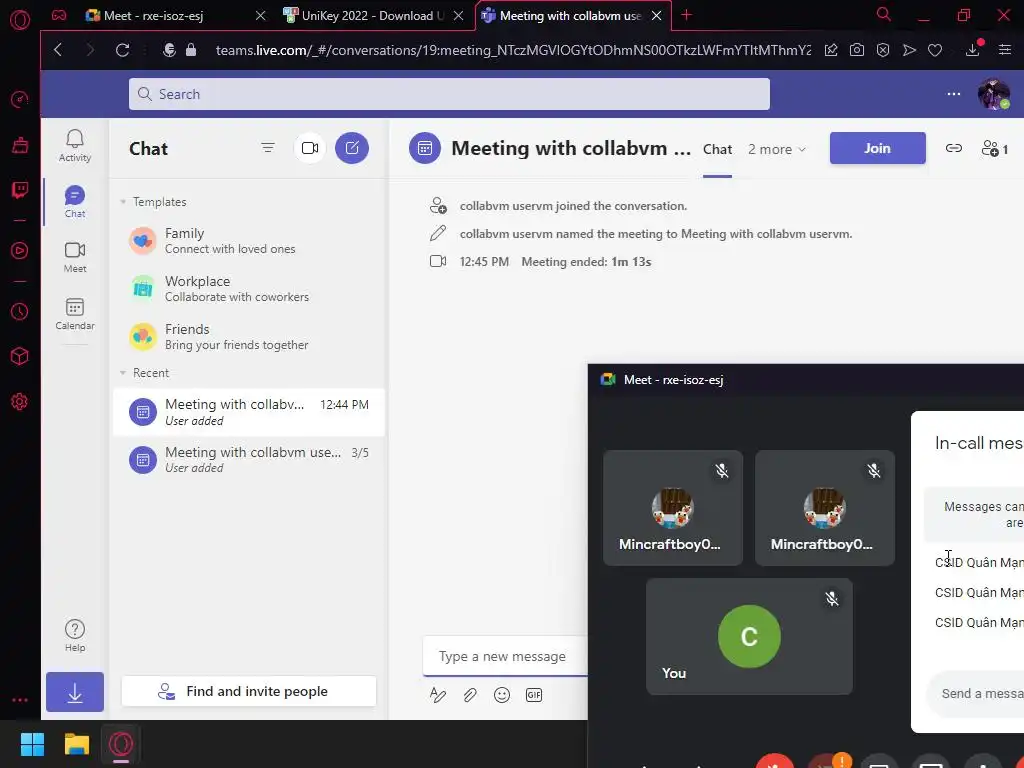Open the Meet camera icon in Teams sidebar
The height and width of the screenshot is (768, 1024).
(x=74, y=257)
